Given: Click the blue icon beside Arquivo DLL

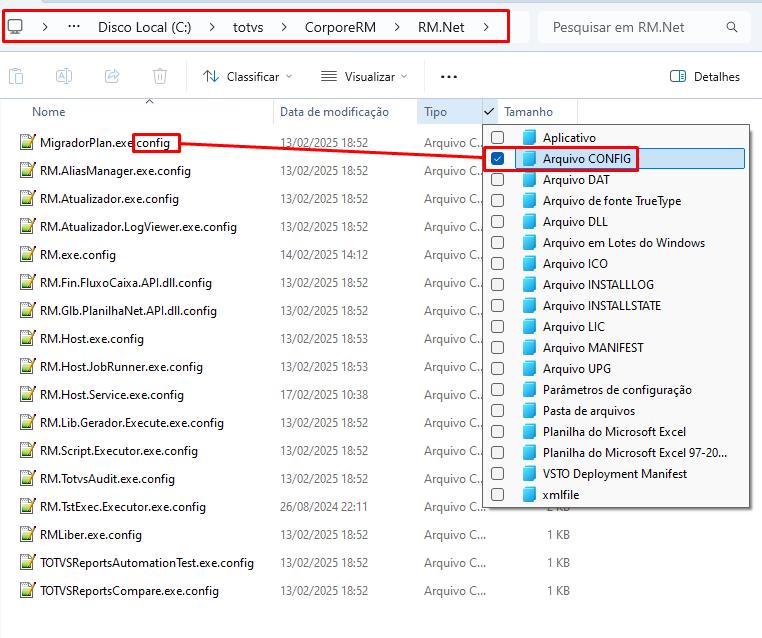Looking at the screenshot, I should (x=529, y=222).
